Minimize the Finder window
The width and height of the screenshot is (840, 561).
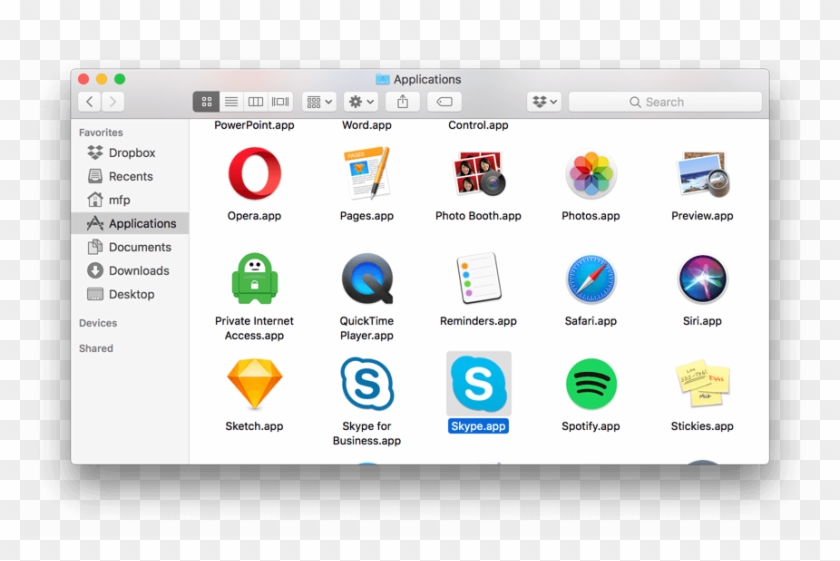click(102, 79)
